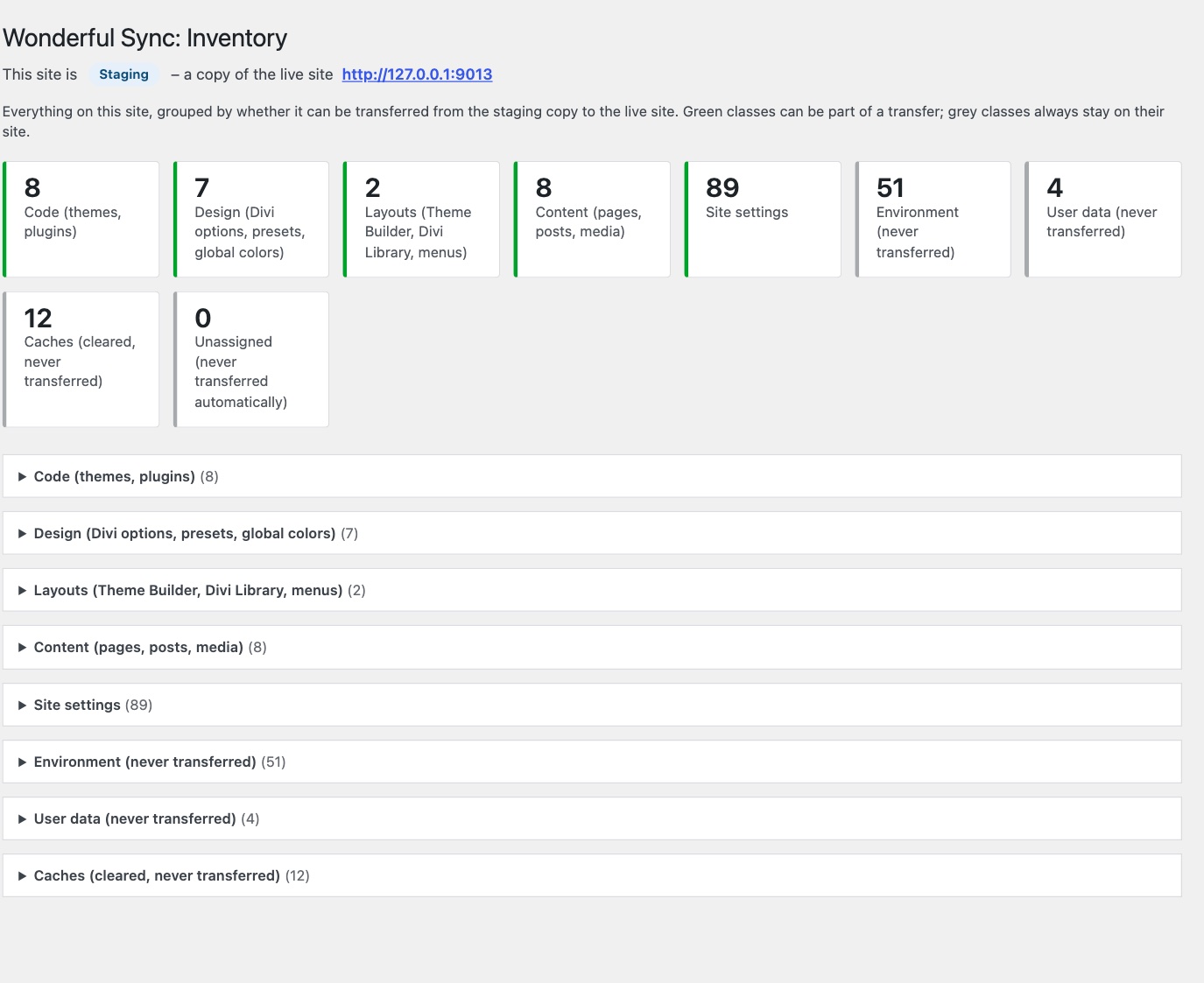
Task: Expand the User data (never transferred) section
Action: click(x=592, y=818)
